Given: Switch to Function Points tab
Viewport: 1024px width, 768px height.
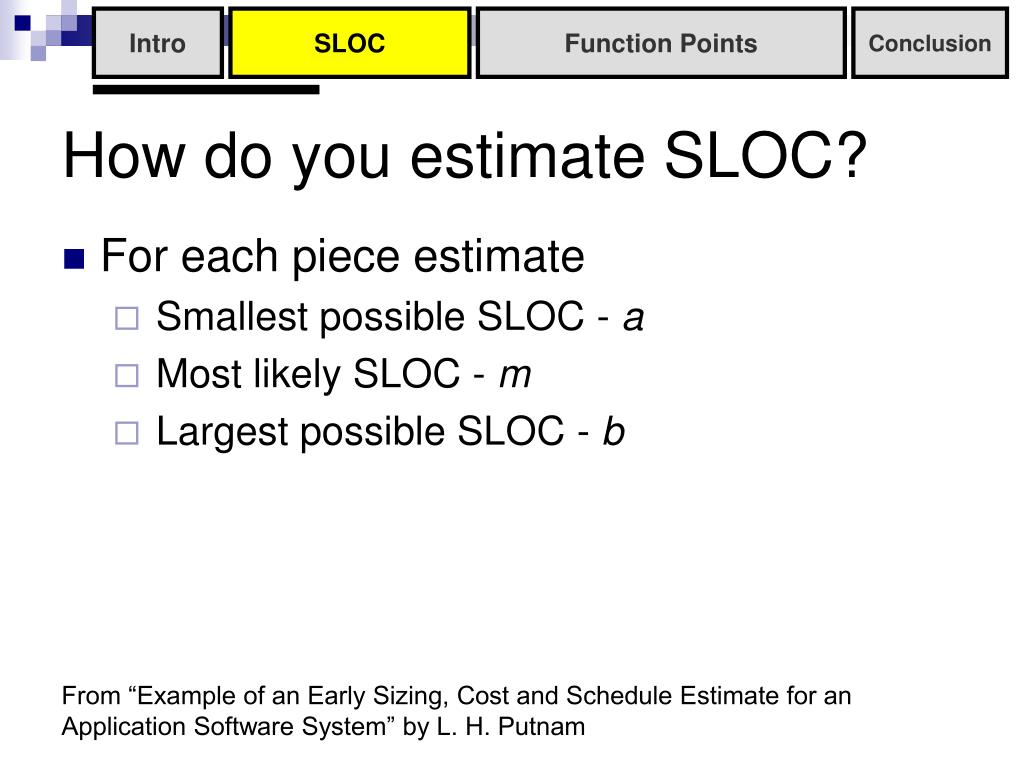Looking at the screenshot, I should [661, 43].
